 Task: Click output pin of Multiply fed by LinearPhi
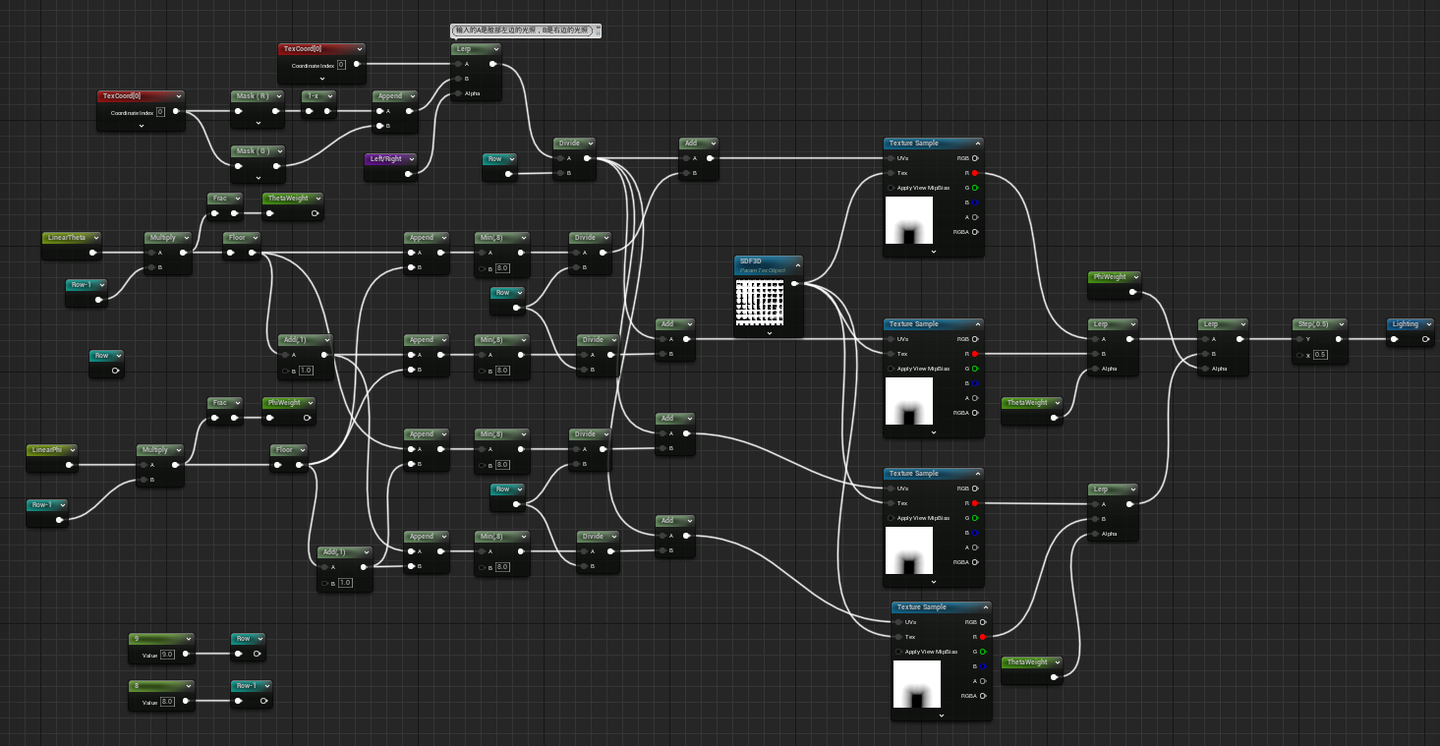tap(176, 465)
